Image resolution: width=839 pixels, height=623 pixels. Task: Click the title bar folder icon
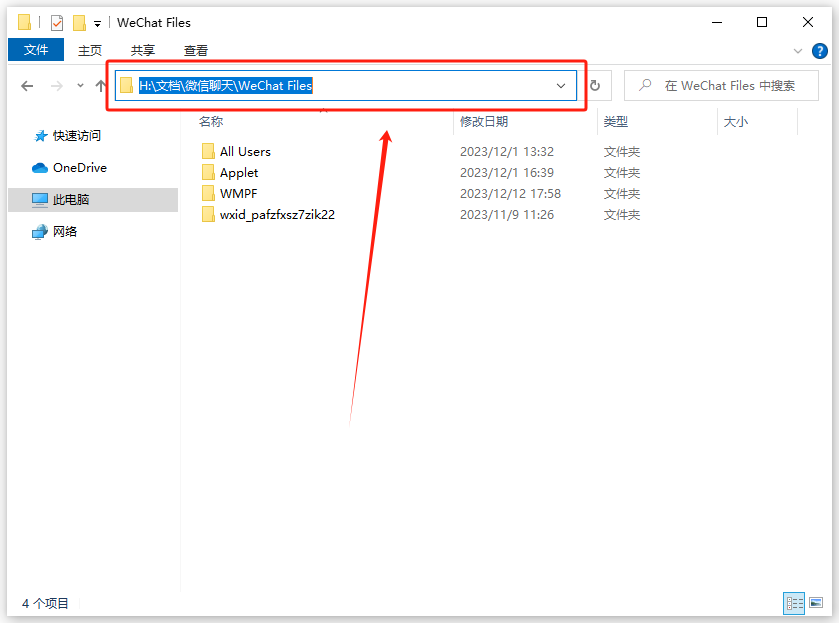(x=24, y=22)
